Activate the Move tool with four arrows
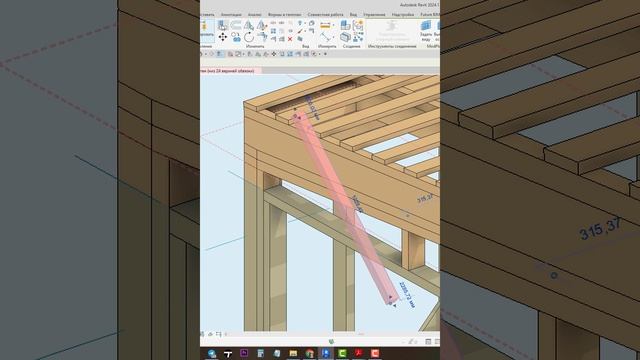This screenshot has height=360, width=640. click(x=222, y=37)
